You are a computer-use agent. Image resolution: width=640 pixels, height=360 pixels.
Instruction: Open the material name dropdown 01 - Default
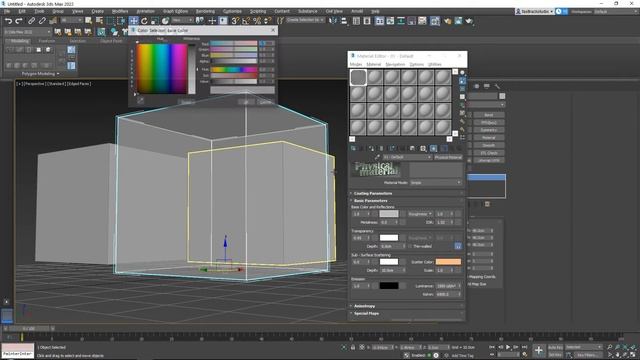(407, 157)
